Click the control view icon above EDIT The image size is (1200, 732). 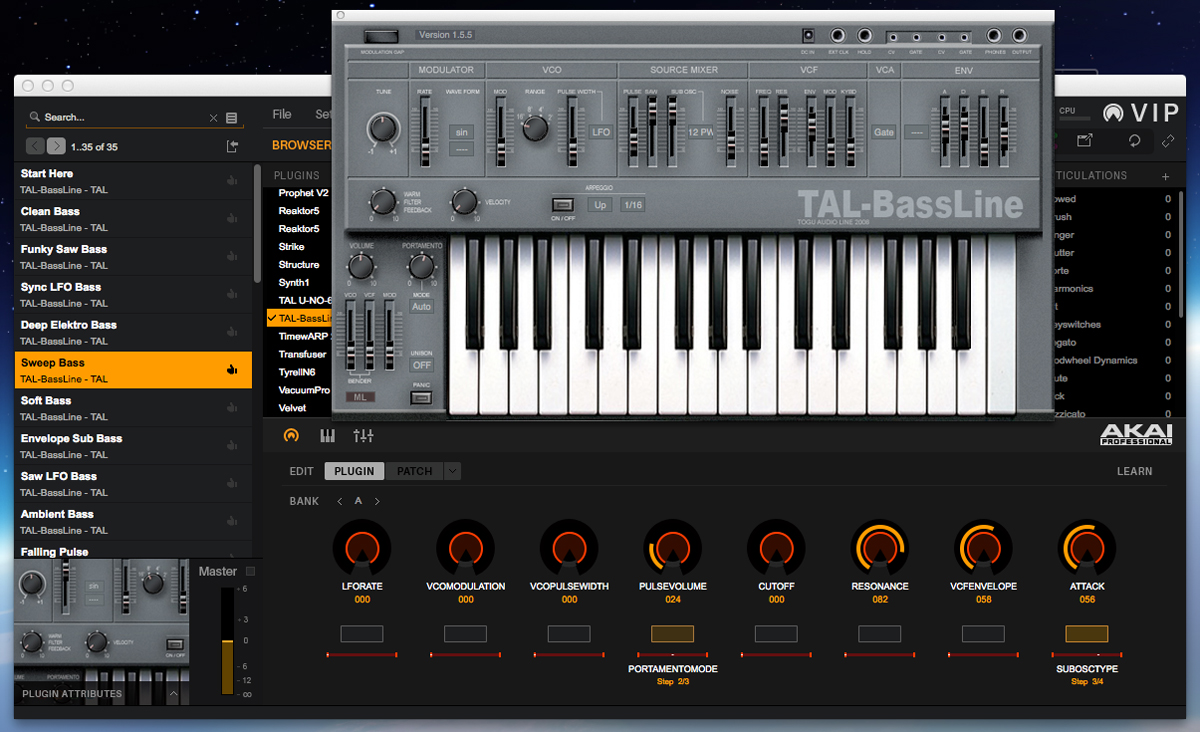click(291, 436)
